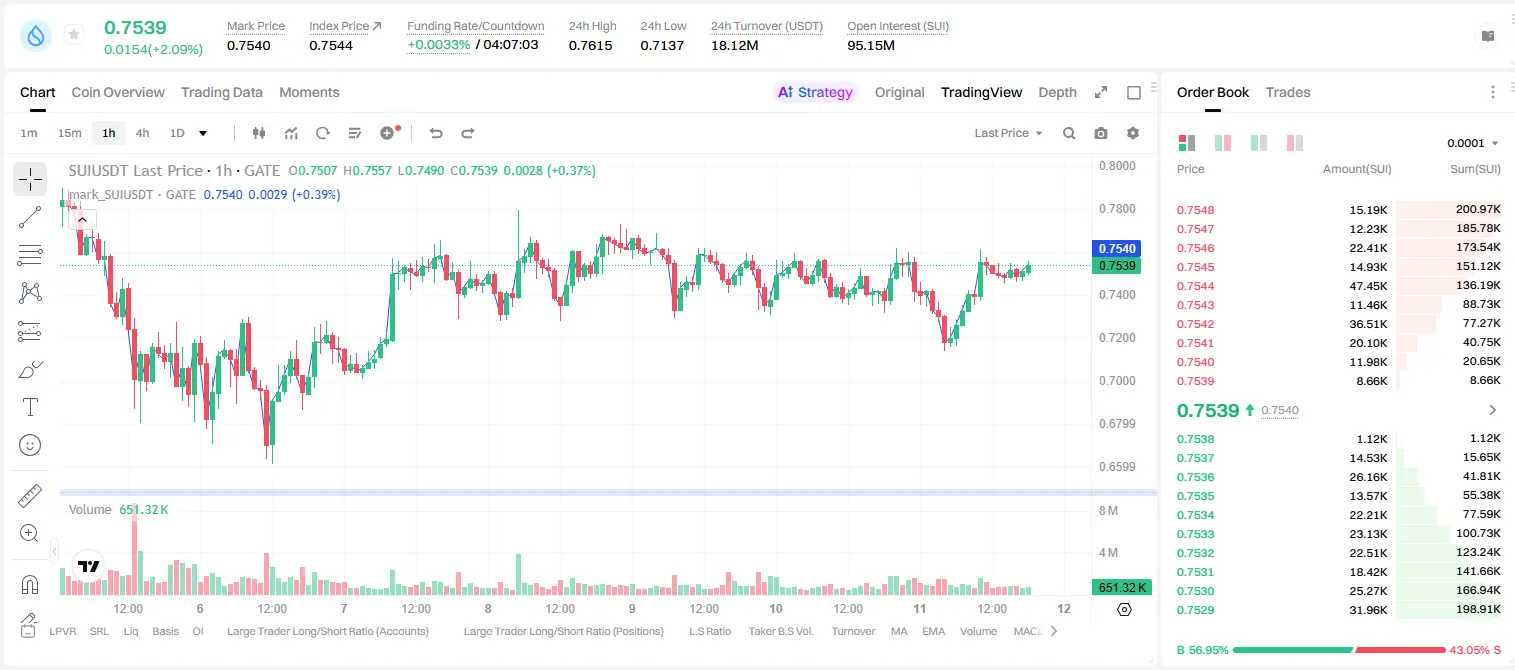Open chart settings gear icon

click(1133, 133)
